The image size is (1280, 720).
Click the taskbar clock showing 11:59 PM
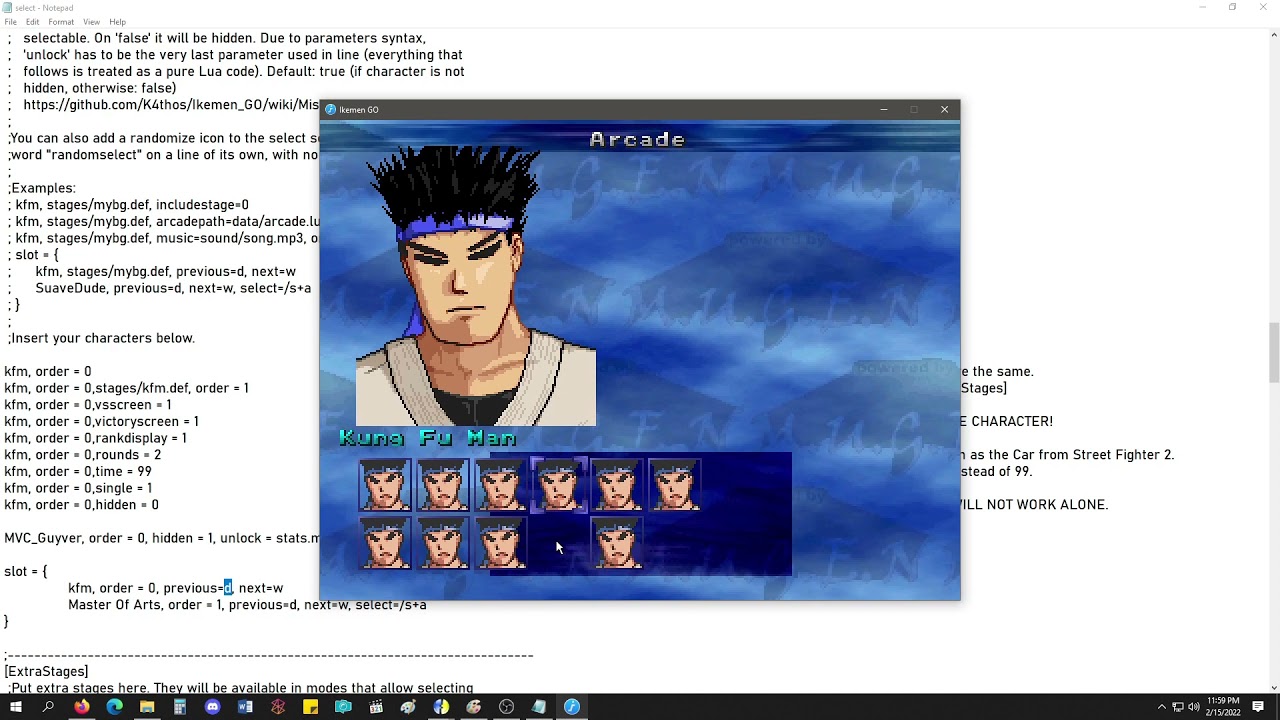1225,707
